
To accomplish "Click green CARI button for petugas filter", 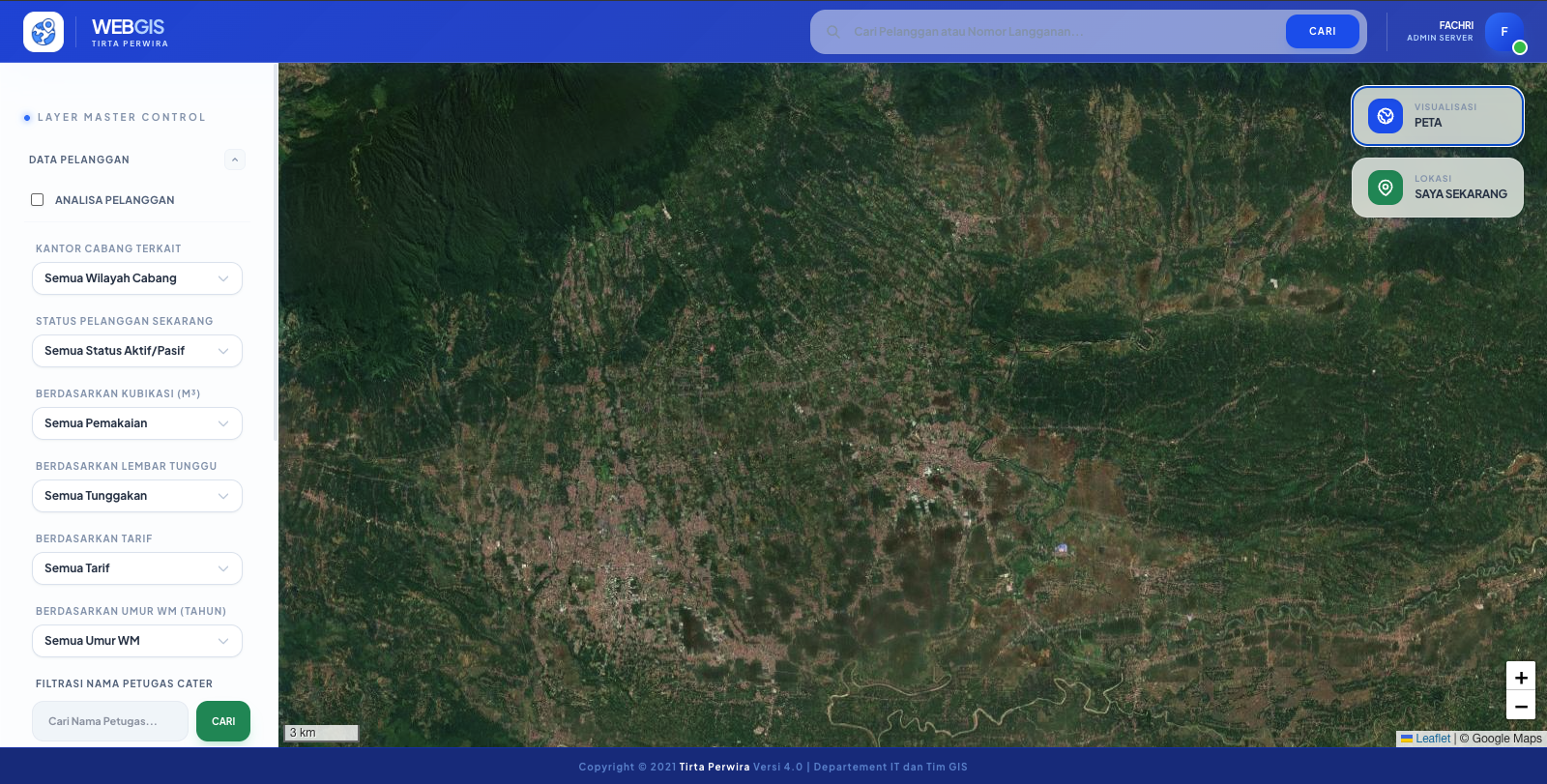I will click(x=223, y=721).
